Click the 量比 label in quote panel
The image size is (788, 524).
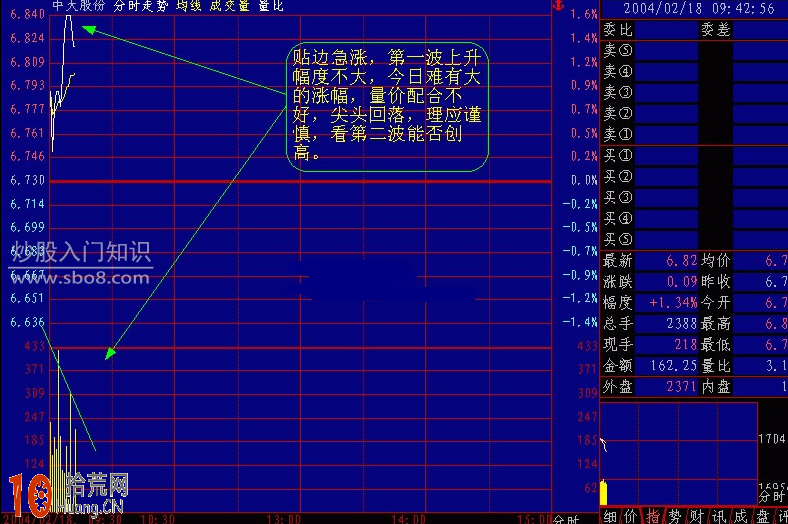pyautogui.click(x=716, y=366)
